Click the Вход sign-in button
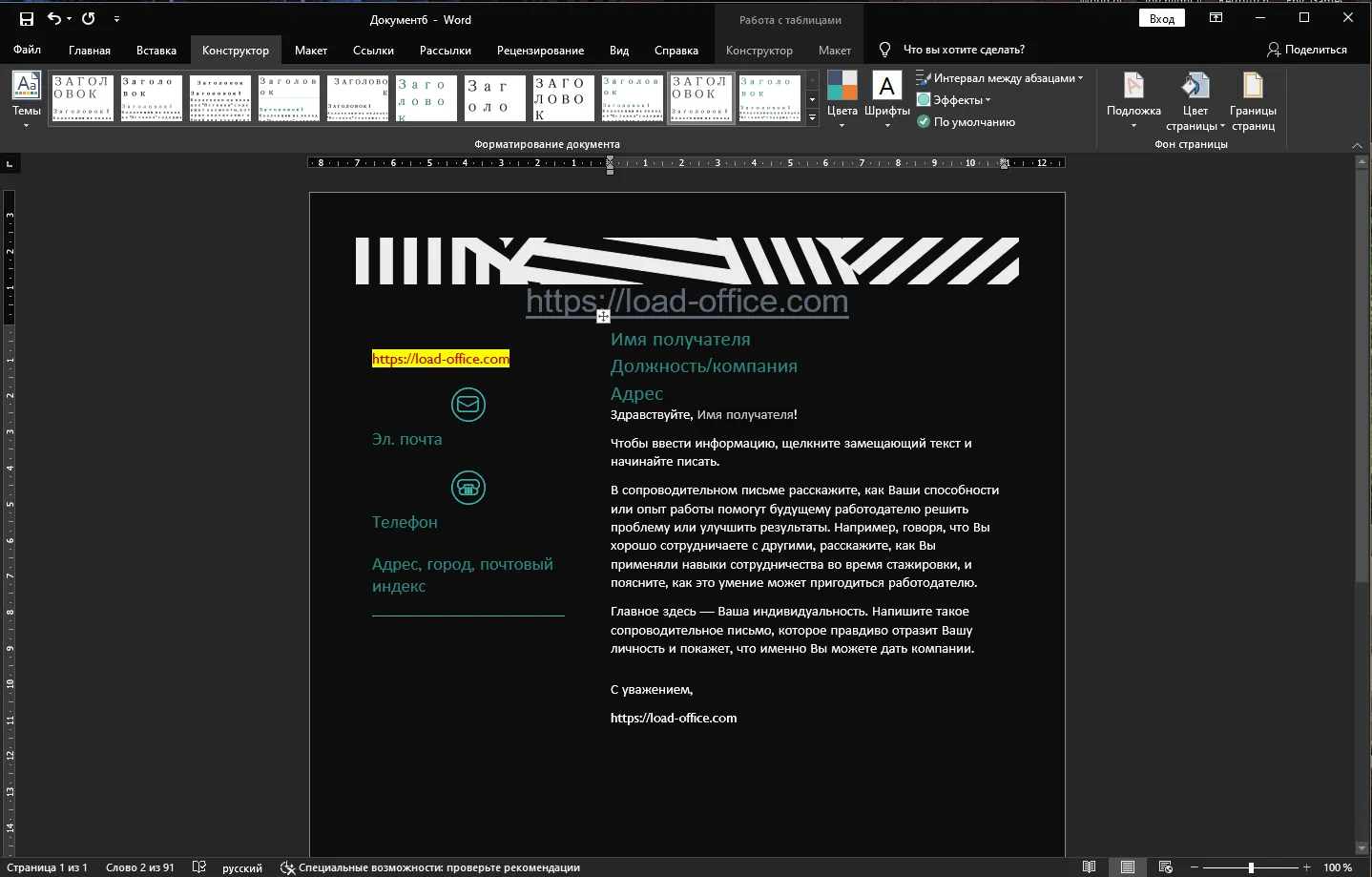This screenshot has height=877, width=1372. coord(1161,18)
